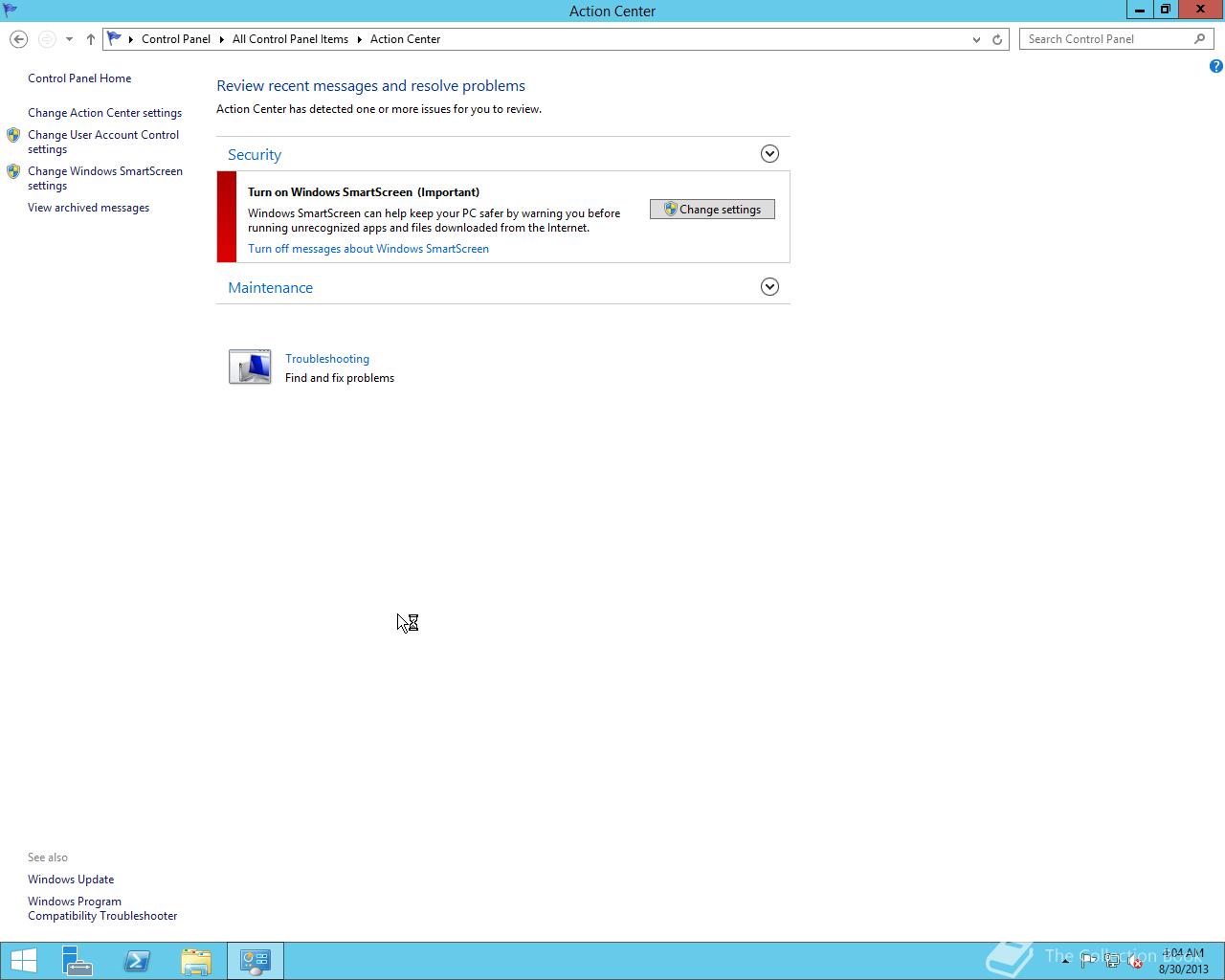Click the Maintenance section heading

270,288
